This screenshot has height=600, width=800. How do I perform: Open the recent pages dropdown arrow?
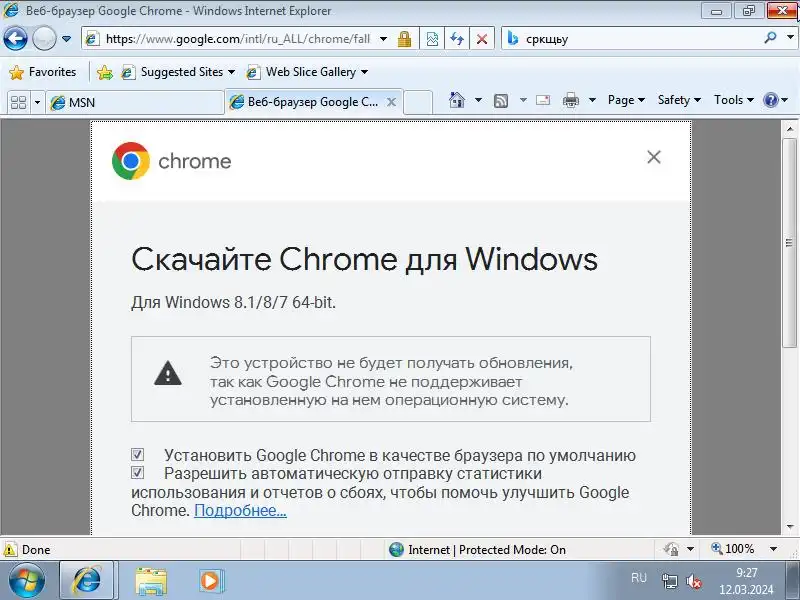66,39
